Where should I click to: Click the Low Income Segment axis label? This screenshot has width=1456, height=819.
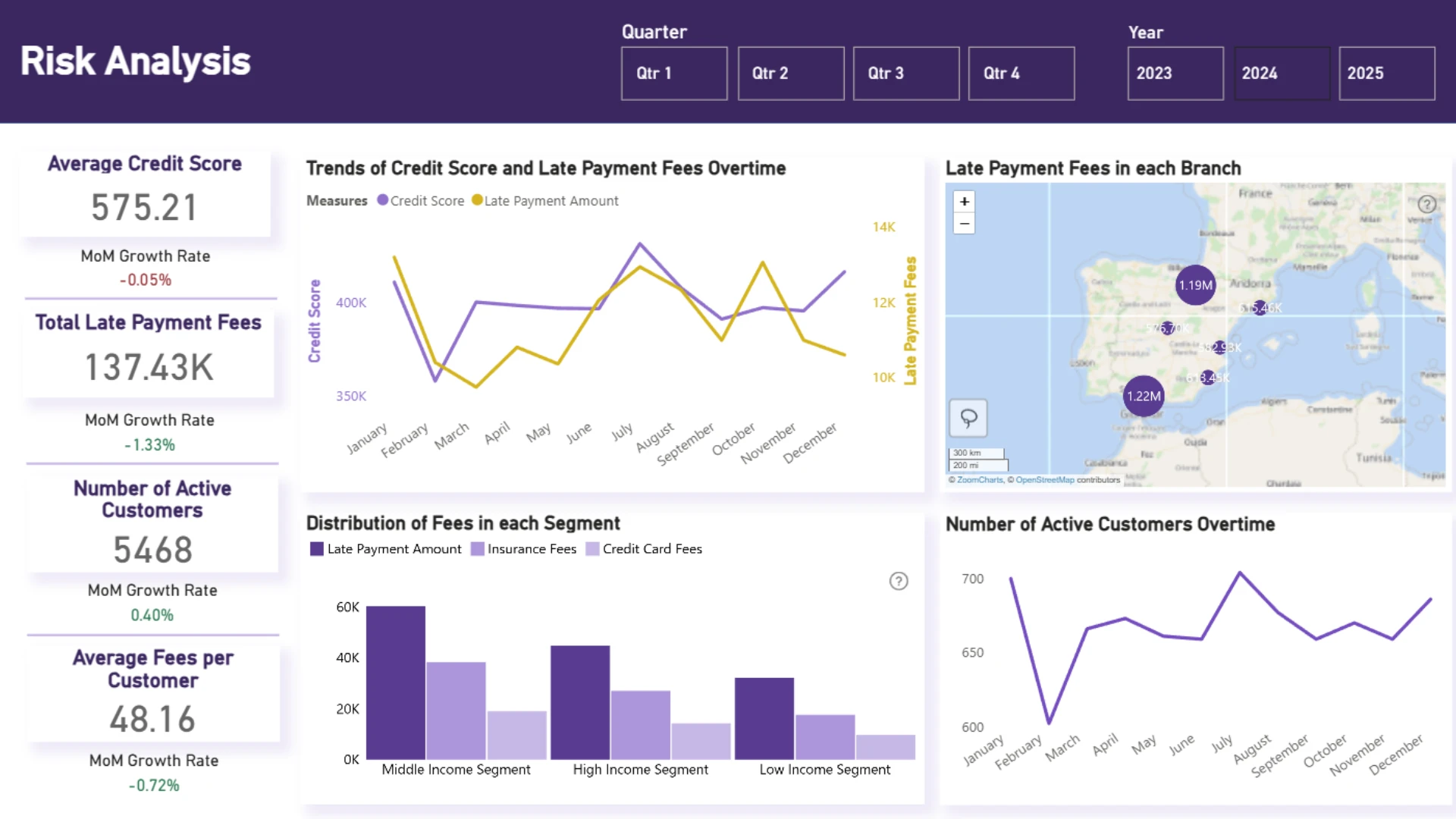pos(825,770)
